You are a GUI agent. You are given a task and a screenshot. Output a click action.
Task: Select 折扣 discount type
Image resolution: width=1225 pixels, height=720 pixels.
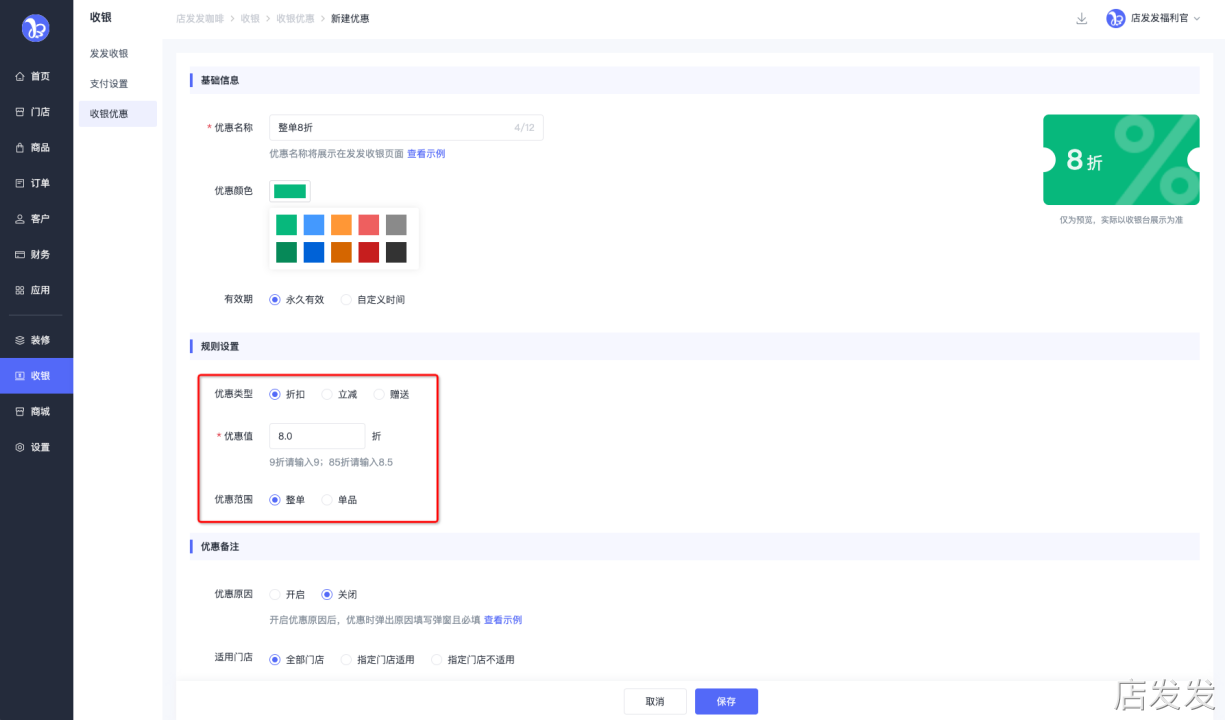coord(275,395)
